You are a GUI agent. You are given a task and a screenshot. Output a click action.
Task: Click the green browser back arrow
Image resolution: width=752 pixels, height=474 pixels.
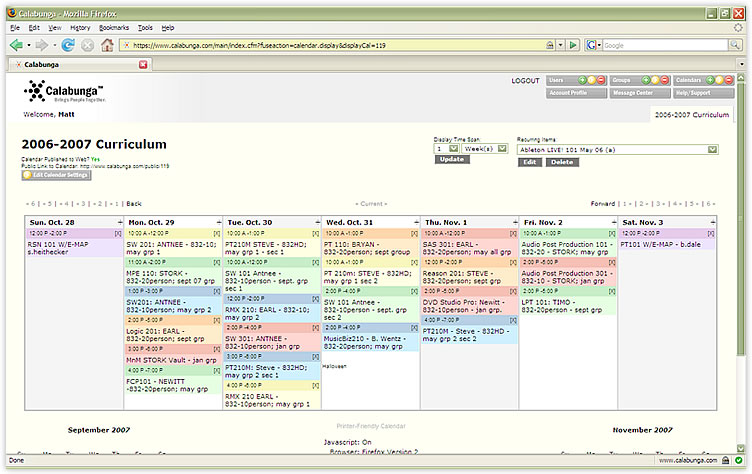(17, 45)
